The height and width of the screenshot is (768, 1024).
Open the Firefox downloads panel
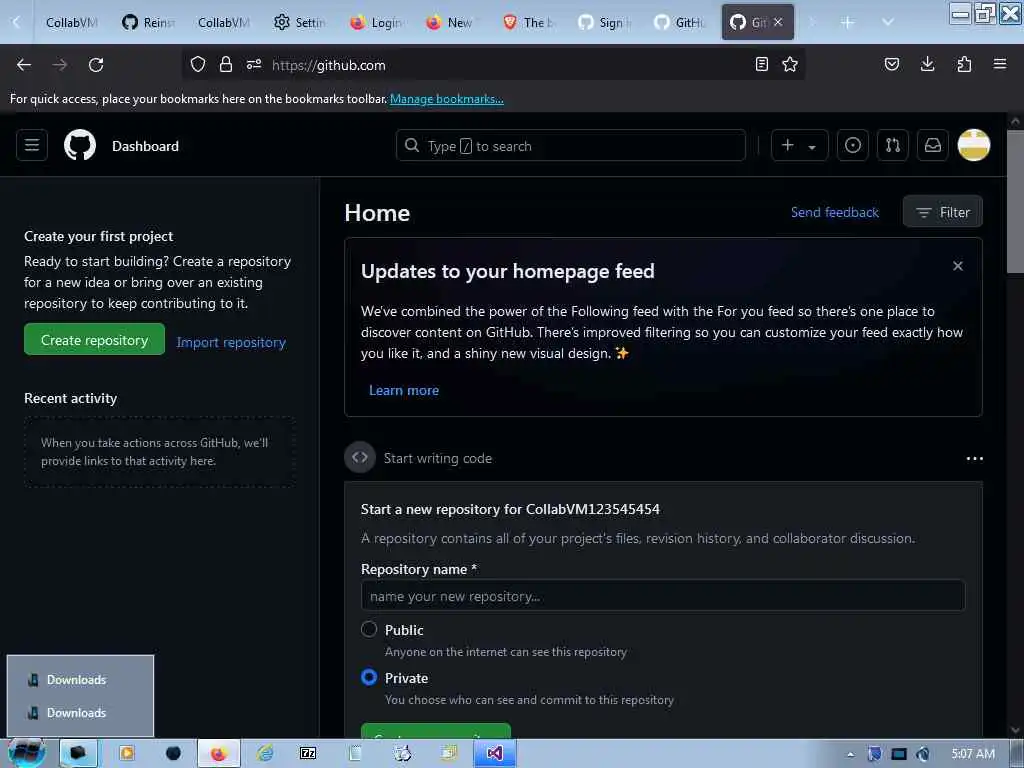927,64
